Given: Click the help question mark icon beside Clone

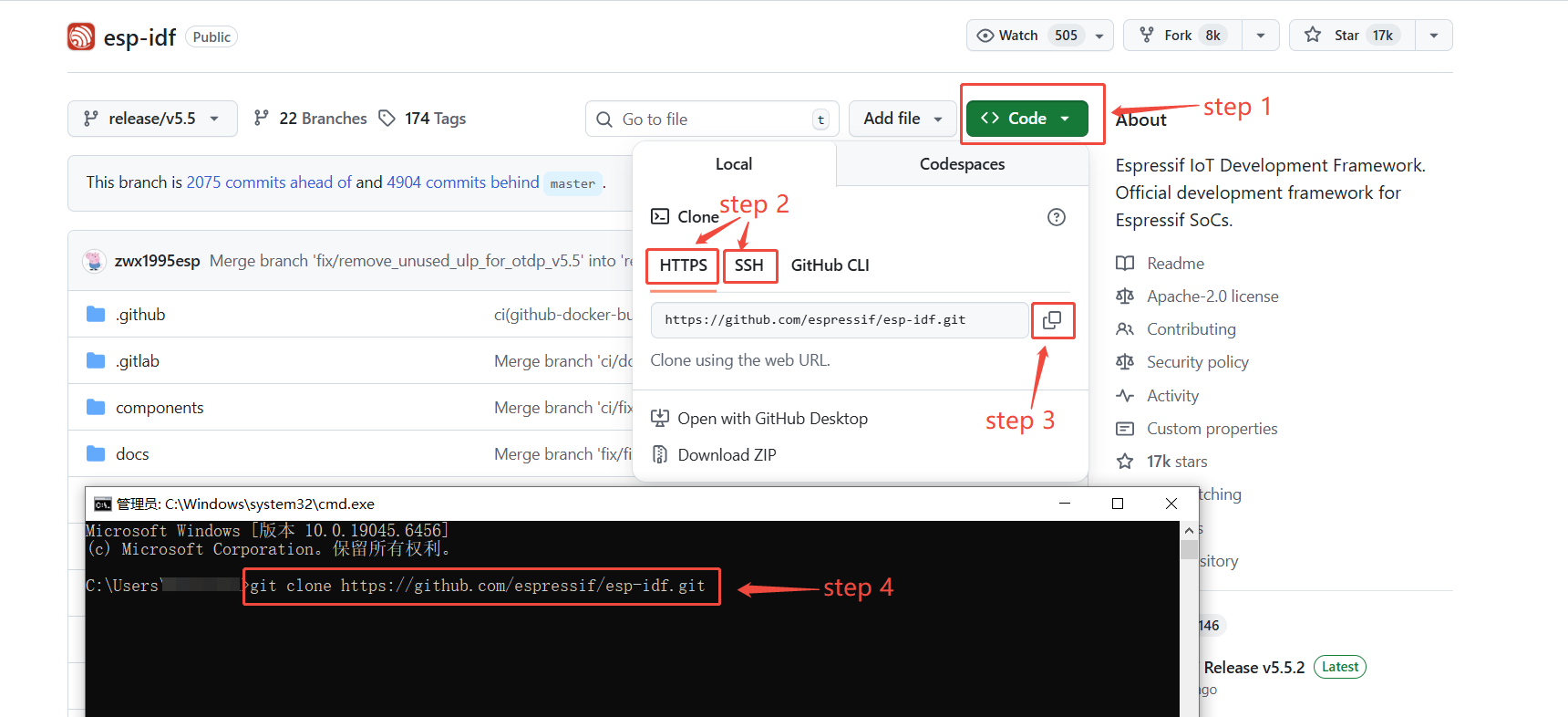Looking at the screenshot, I should tap(1056, 217).
